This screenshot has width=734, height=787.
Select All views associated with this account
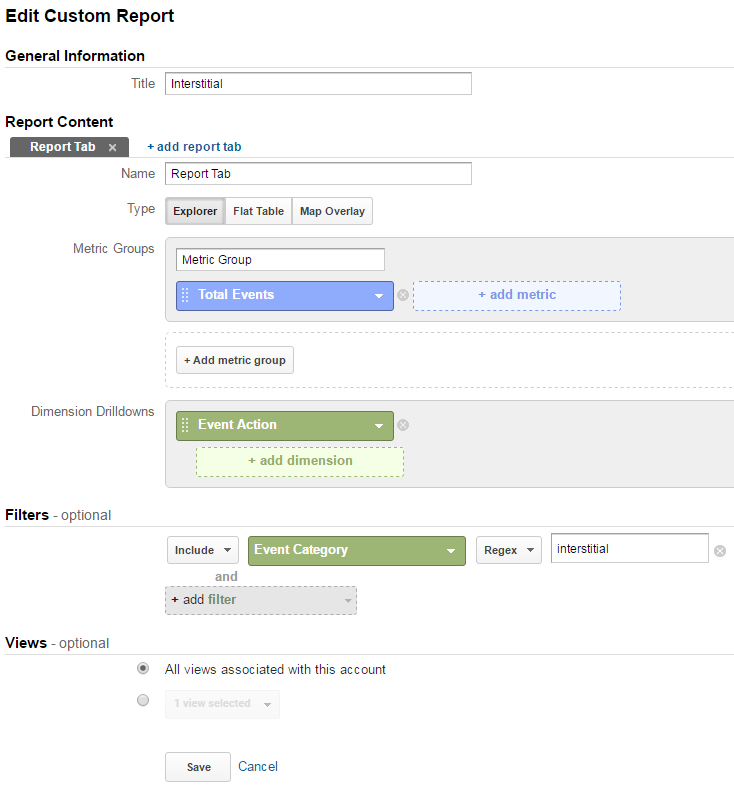pos(143,669)
